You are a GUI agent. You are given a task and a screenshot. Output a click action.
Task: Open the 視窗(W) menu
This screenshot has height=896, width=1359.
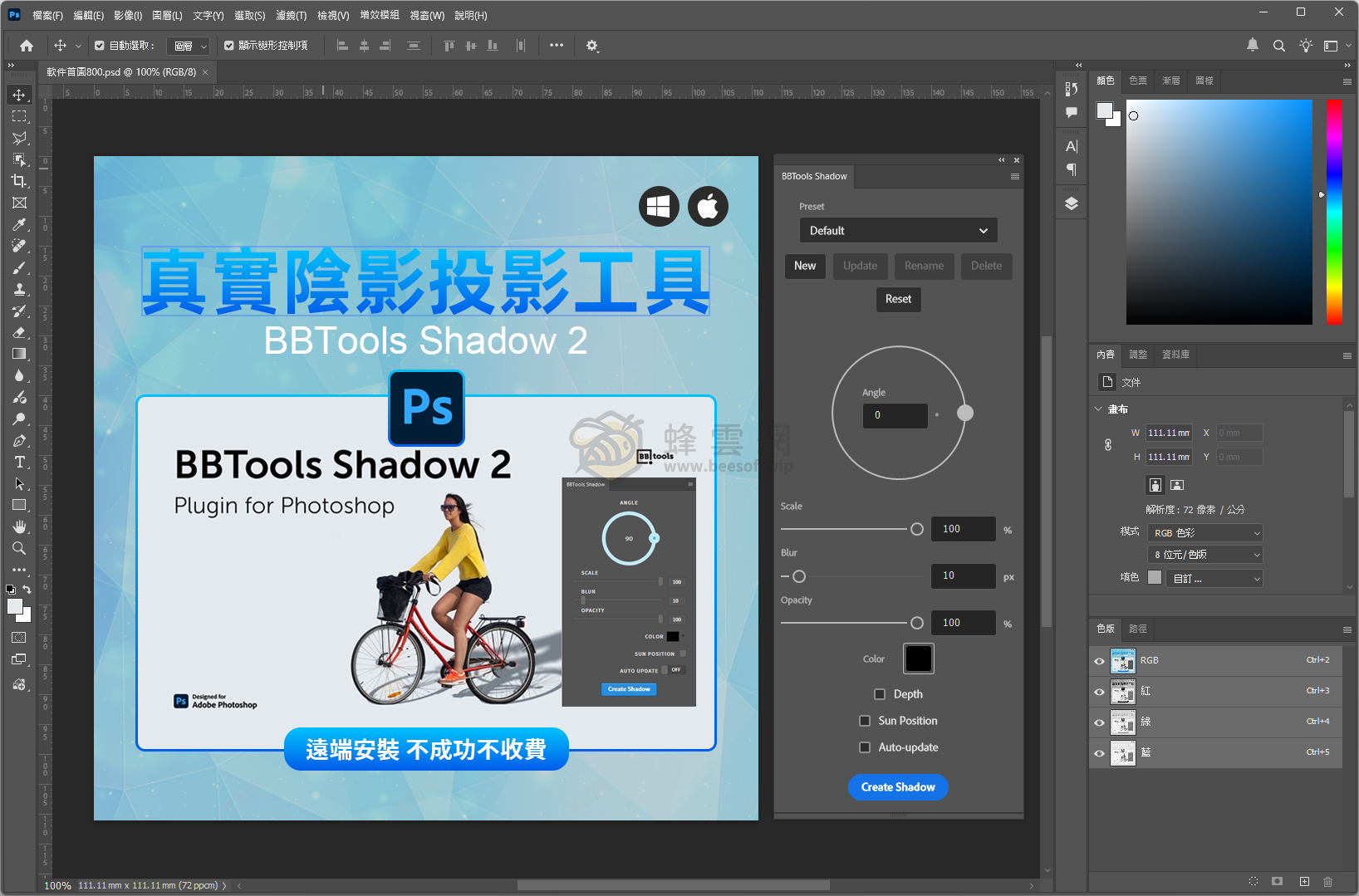tap(427, 15)
